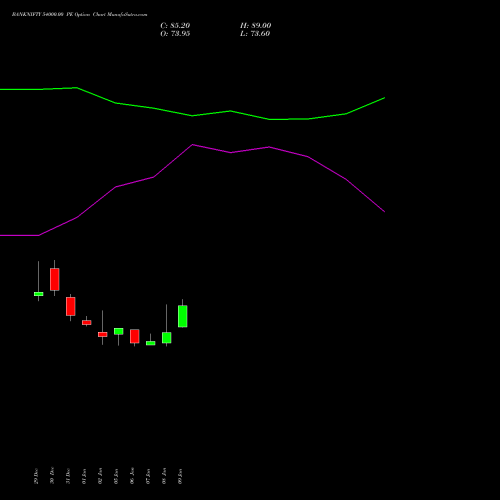Select the small red candle for 02 Jan
Viewport: 500px width, 500px height.
pyautogui.click(x=103, y=334)
